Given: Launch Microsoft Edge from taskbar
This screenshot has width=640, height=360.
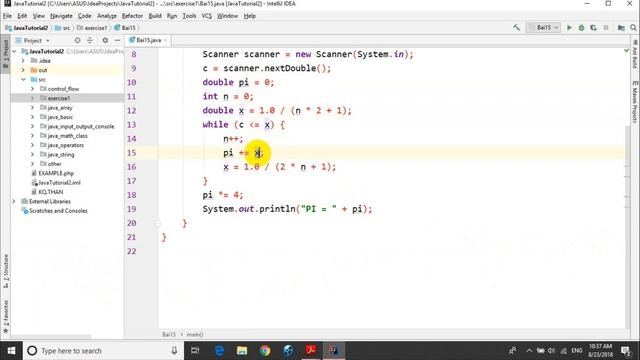Looking at the screenshot, I should click(x=219, y=351).
